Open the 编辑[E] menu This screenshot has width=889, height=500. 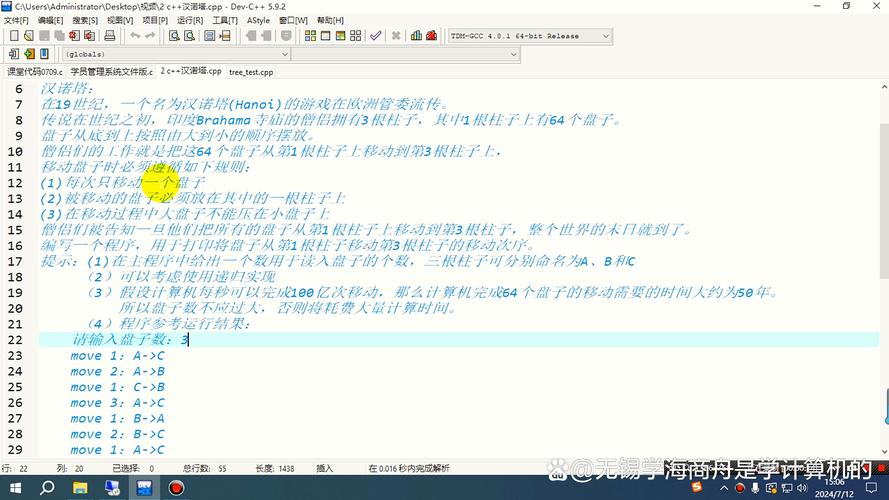tap(50, 20)
